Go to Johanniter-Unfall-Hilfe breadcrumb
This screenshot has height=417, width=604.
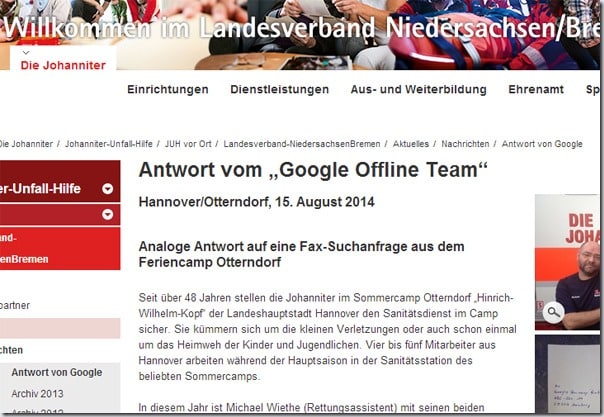tap(109, 144)
